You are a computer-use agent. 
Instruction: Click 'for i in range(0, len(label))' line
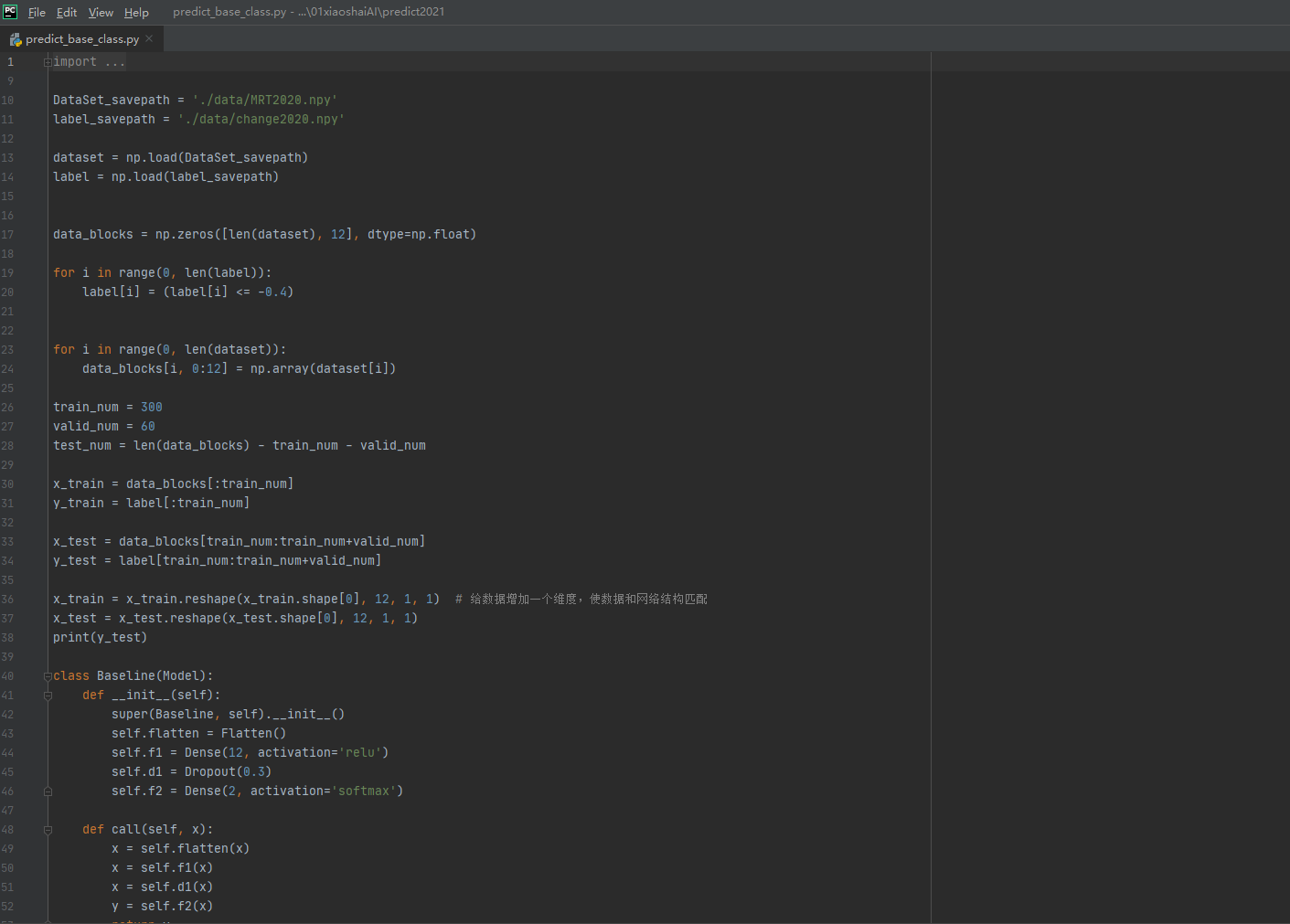point(162,273)
